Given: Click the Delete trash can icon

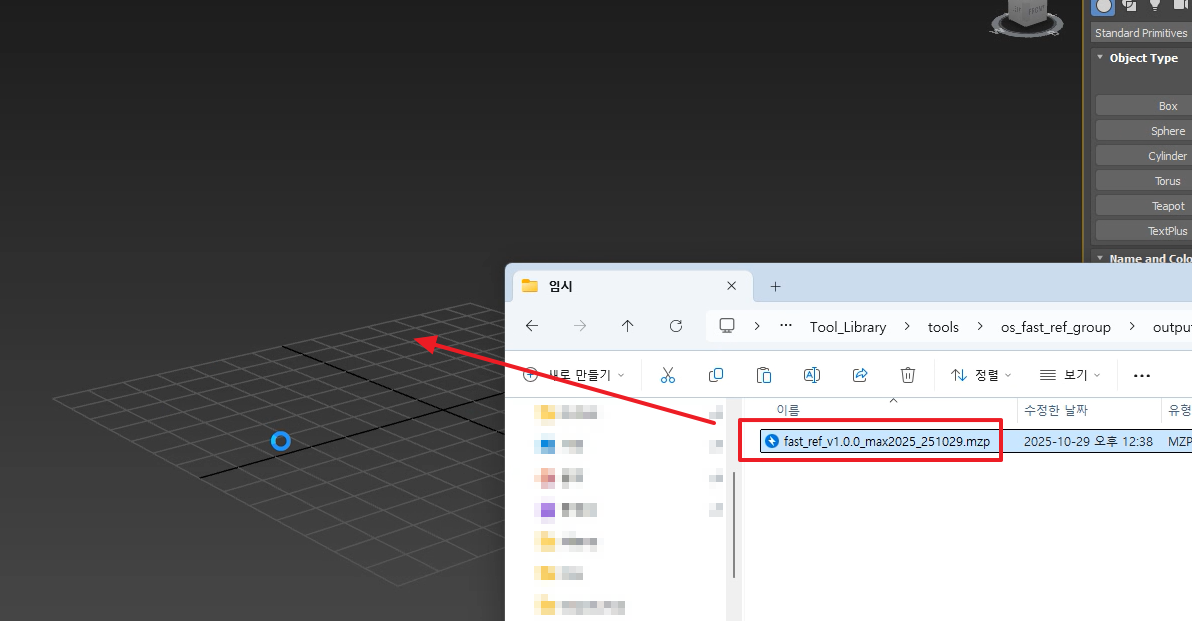Looking at the screenshot, I should [908, 375].
